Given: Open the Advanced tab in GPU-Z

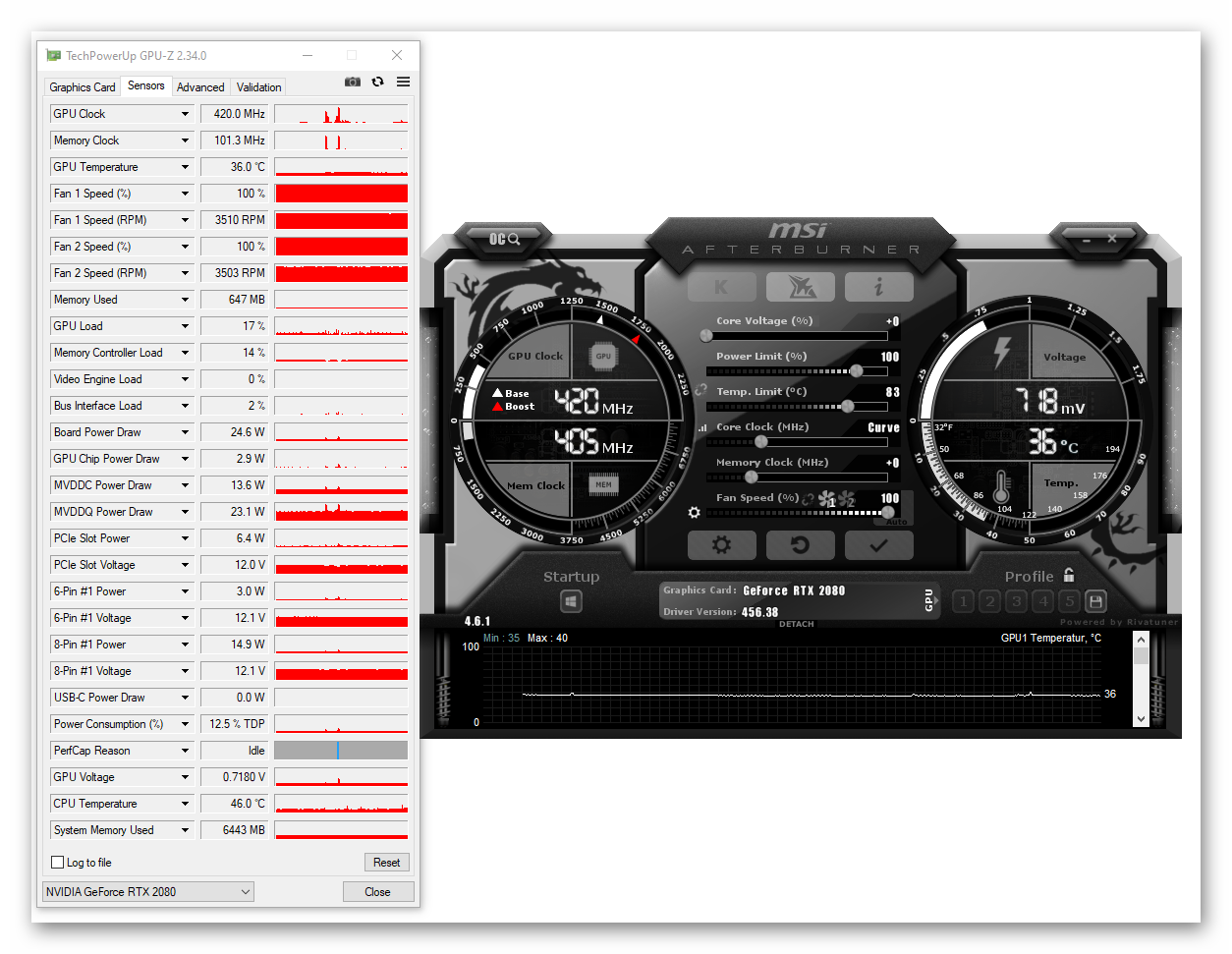Looking at the screenshot, I should pyautogui.click(x=200, y=87).
